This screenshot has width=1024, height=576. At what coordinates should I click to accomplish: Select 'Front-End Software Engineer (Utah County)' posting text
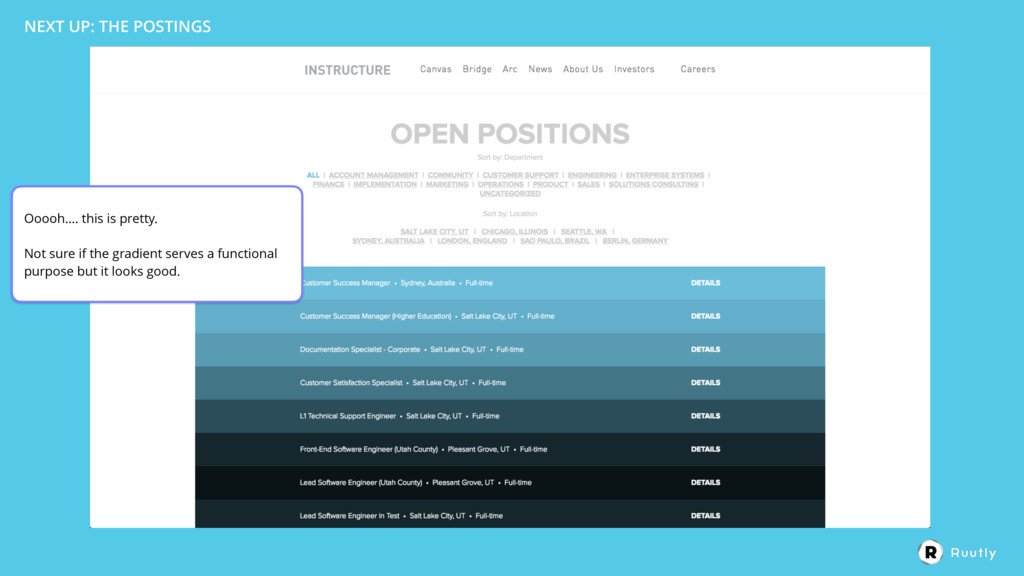click(x=369, y=449)
